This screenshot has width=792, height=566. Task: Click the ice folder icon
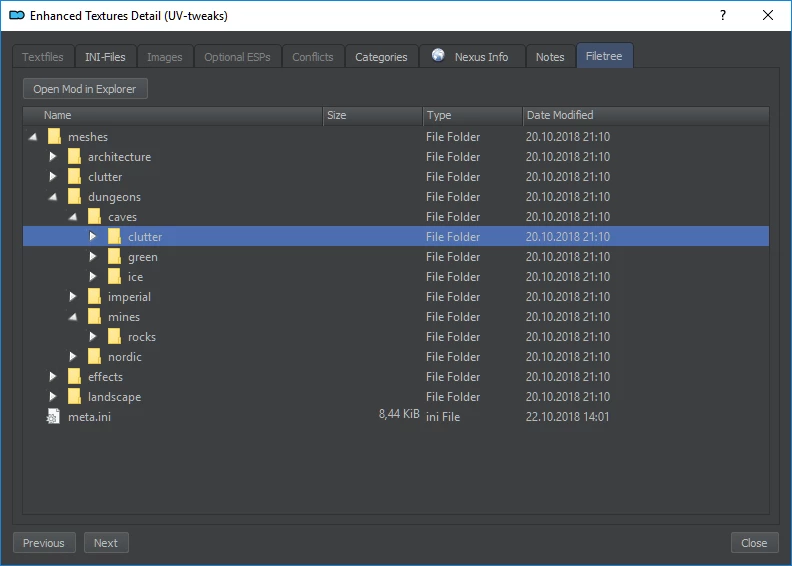[x=115, y=277]
